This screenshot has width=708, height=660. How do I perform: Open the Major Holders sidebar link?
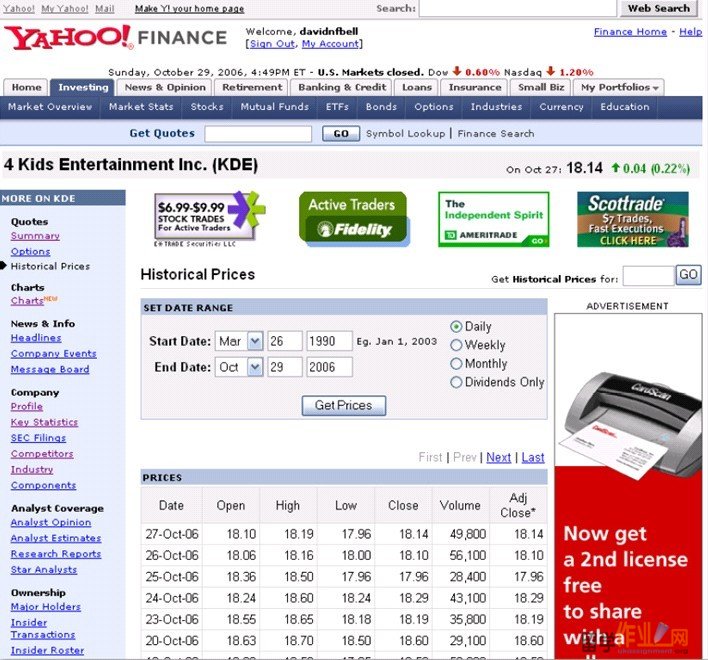(46, 607)
